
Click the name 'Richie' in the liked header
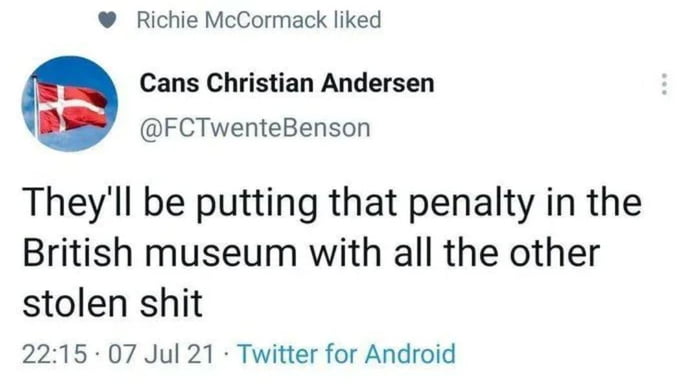167,21
